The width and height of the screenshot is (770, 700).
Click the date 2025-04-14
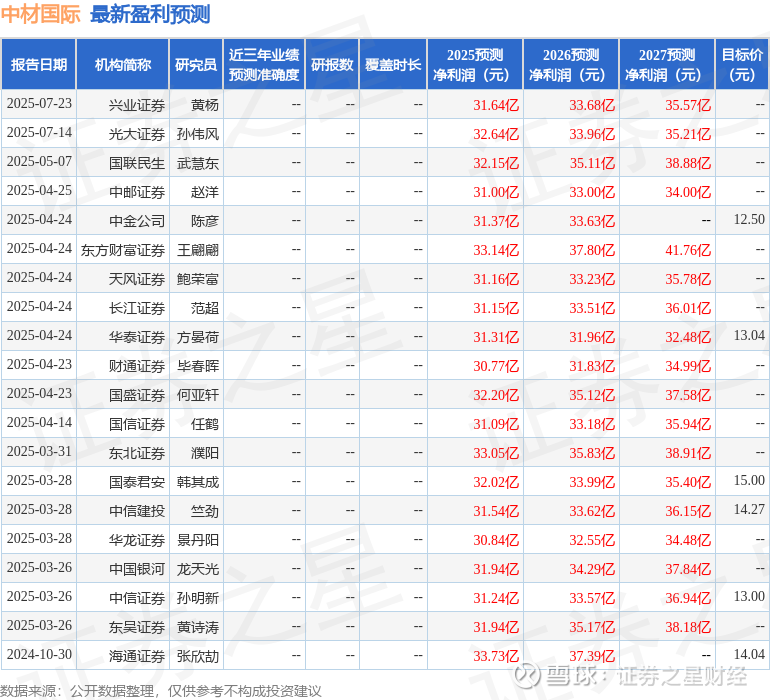39,422
